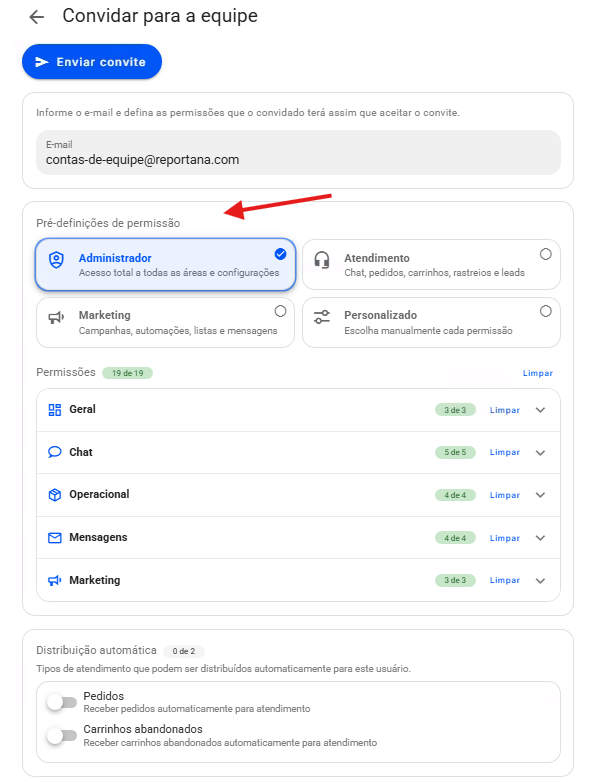Click the Geral grid icon
This screenshot has height=782, width=591.
coord(55,410)
